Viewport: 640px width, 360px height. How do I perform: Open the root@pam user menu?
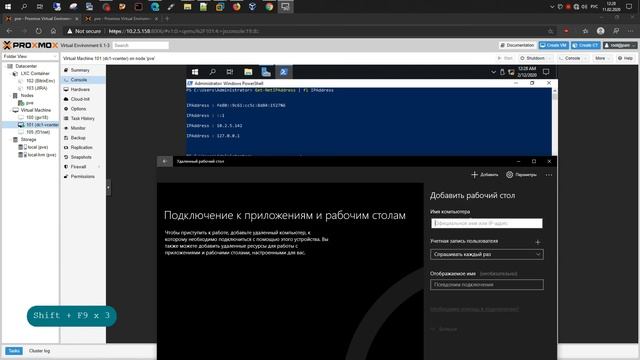click(x=619, y=45)
